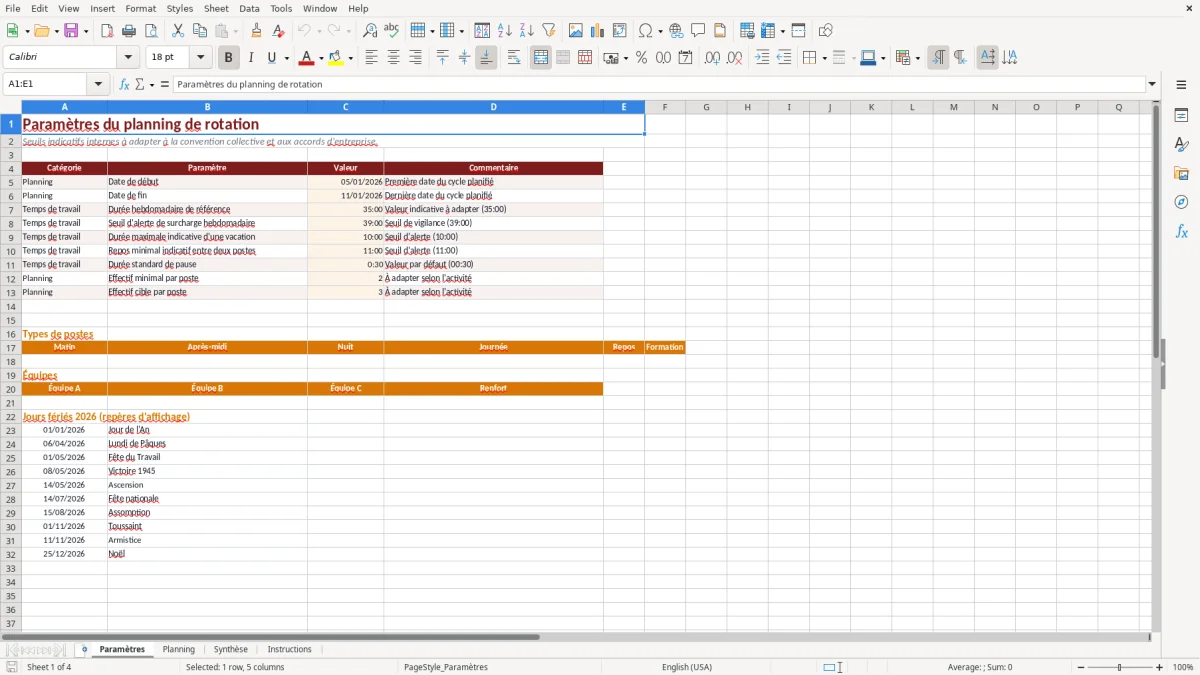Click zoom in plus button
1200x675 pixels.
pyautogui.click(x=1159, y=667)
